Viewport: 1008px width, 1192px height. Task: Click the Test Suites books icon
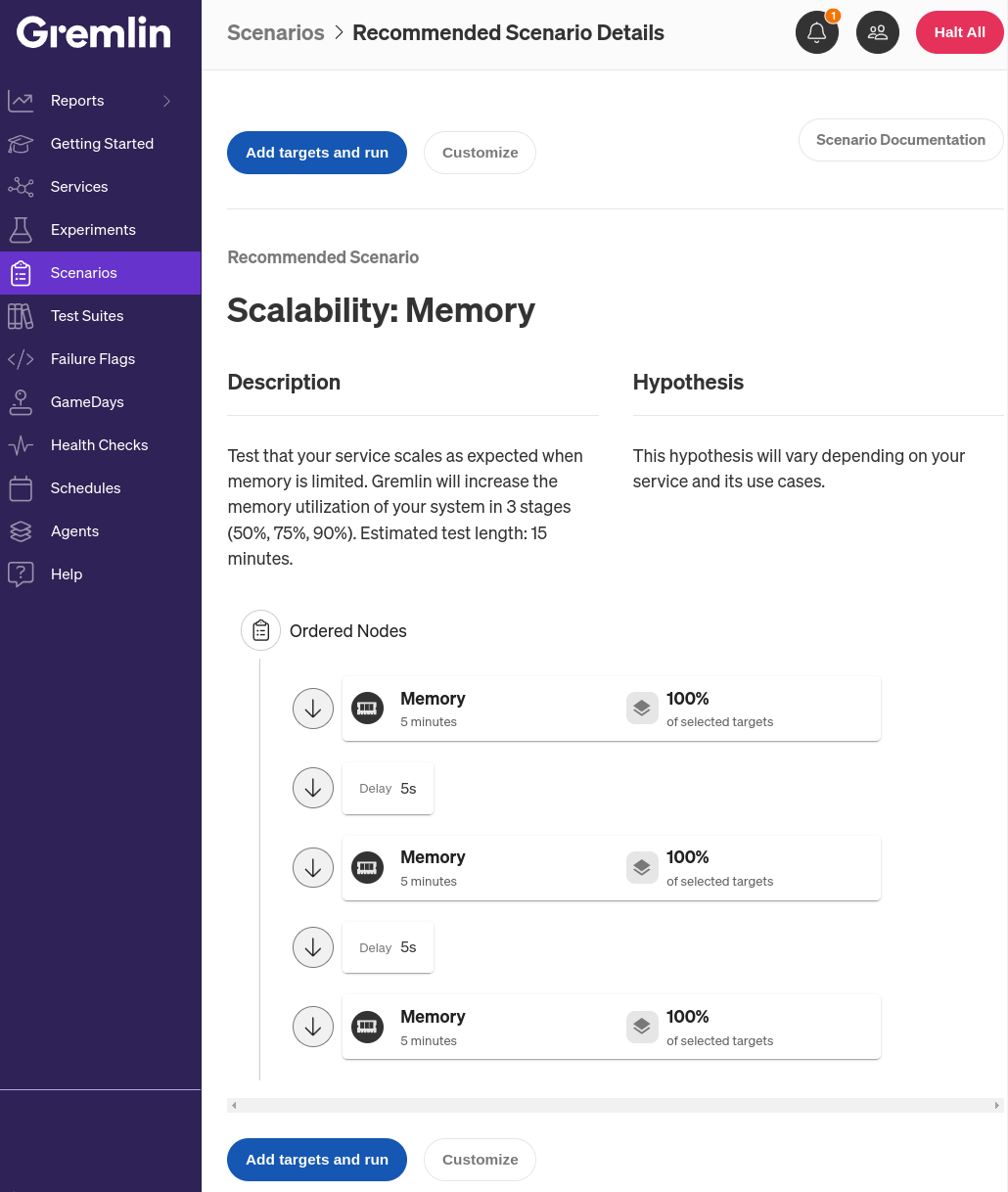click(x=21, y=316)
